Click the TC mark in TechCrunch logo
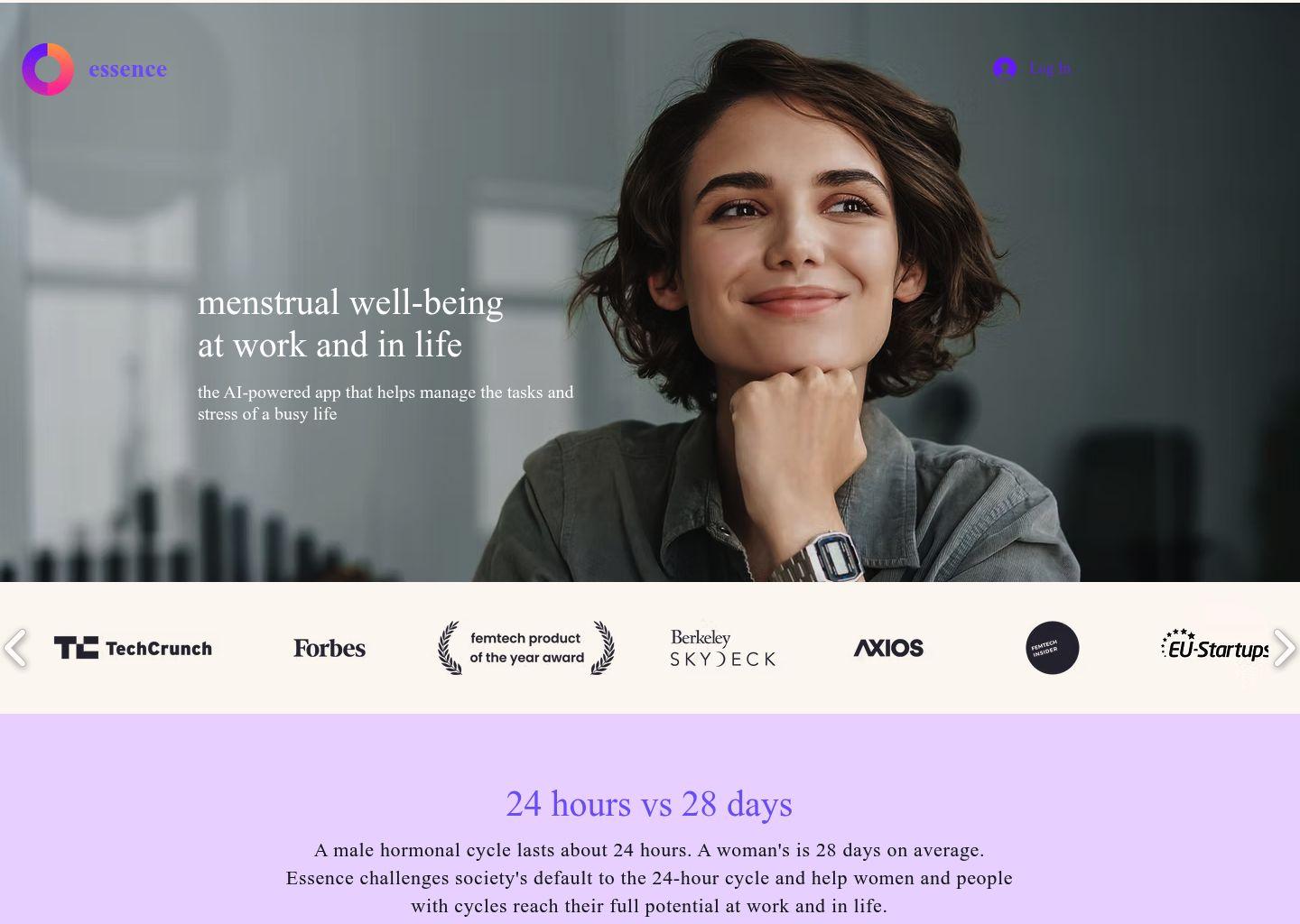 76,648
